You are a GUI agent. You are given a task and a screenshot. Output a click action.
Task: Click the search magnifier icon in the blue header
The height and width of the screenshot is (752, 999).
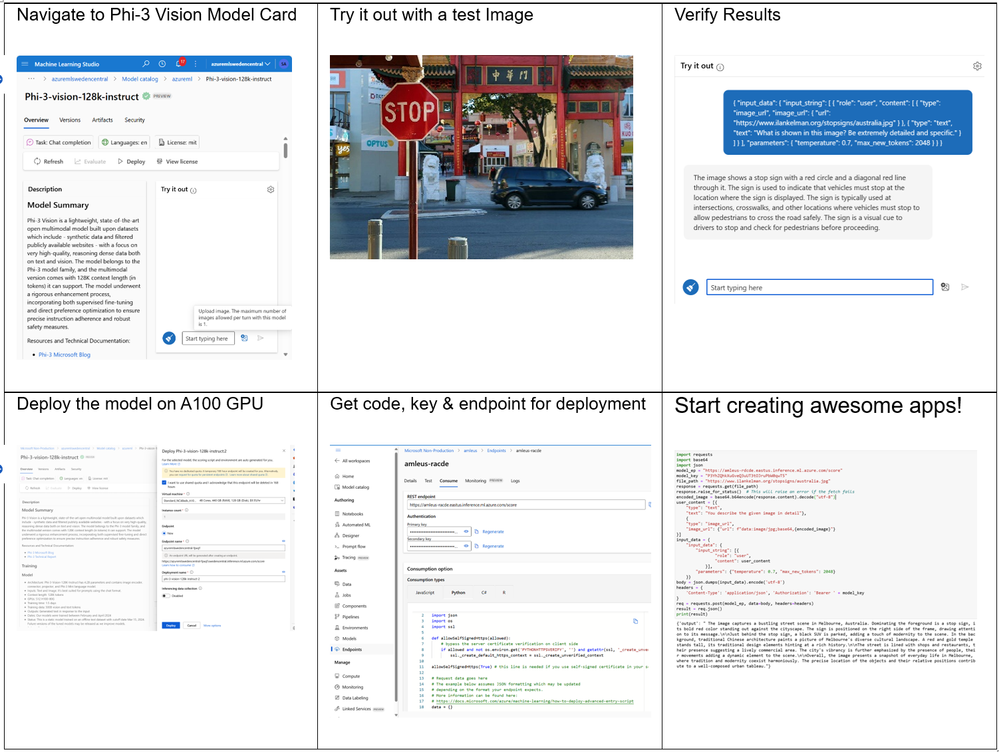click(x=146, y=64)
